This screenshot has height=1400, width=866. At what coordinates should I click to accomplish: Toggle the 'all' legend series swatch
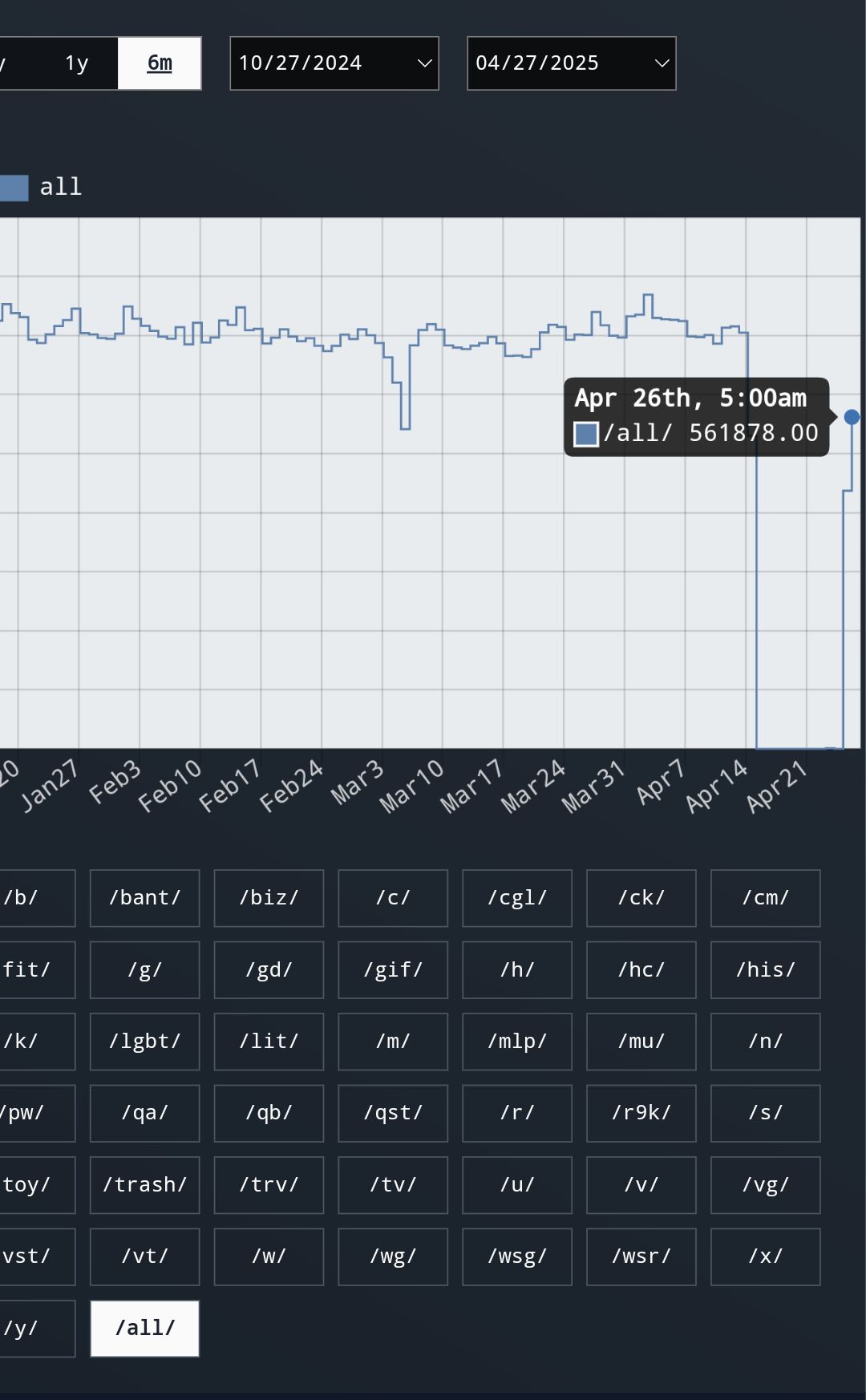point(14,188)
